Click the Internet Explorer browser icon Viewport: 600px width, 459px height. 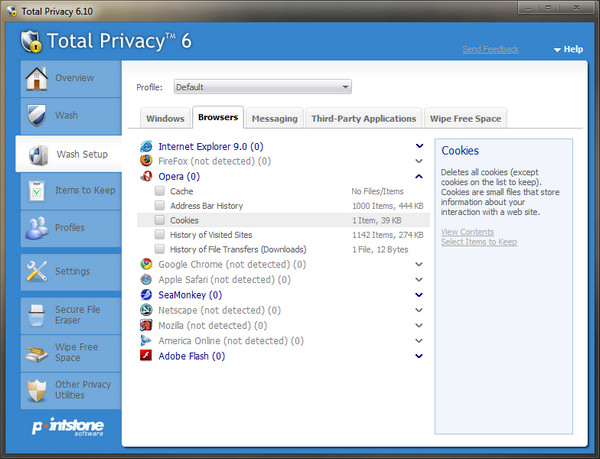click(147, 146)
